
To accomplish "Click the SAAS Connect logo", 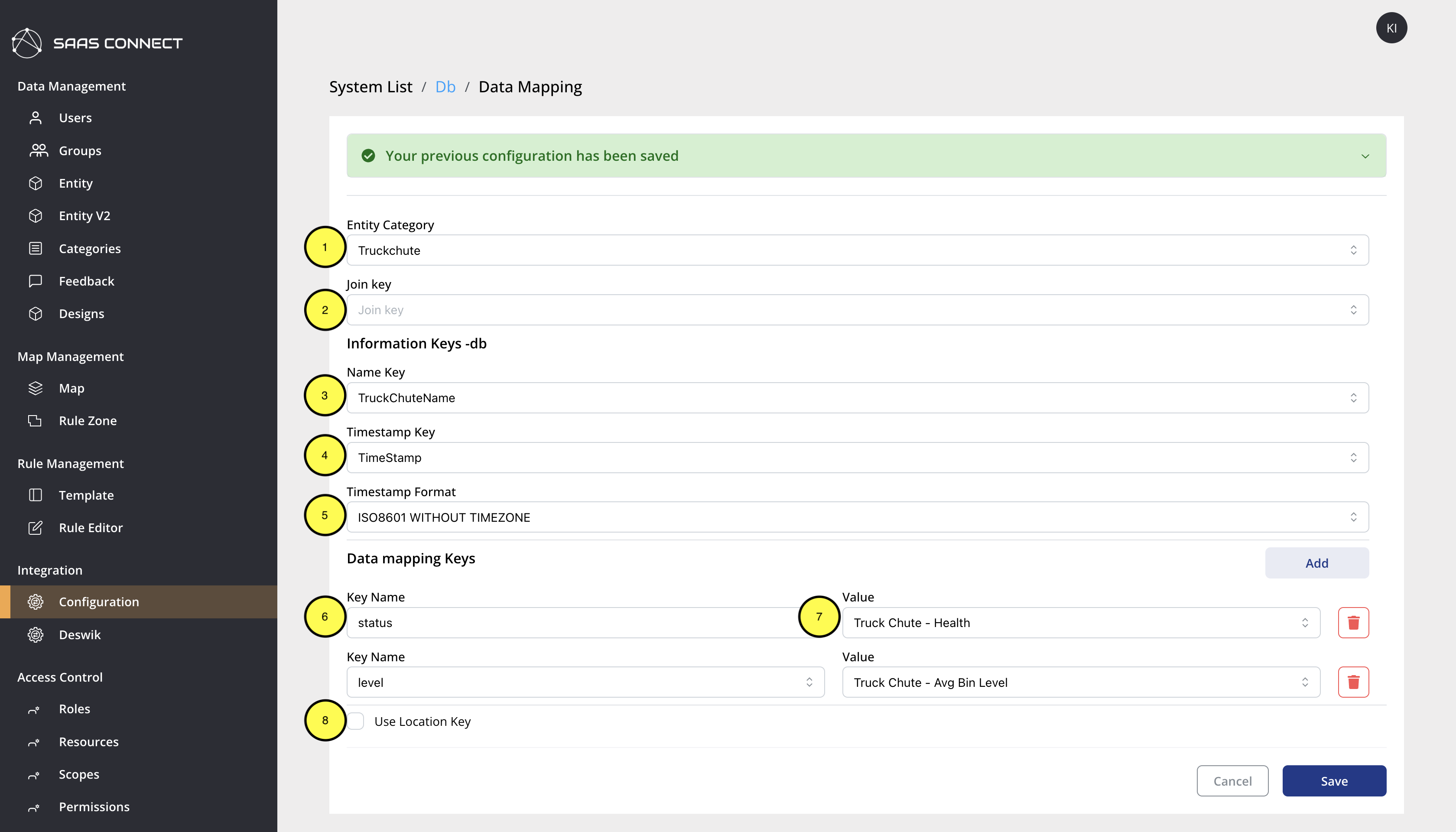I will click(x=97, y=42).
